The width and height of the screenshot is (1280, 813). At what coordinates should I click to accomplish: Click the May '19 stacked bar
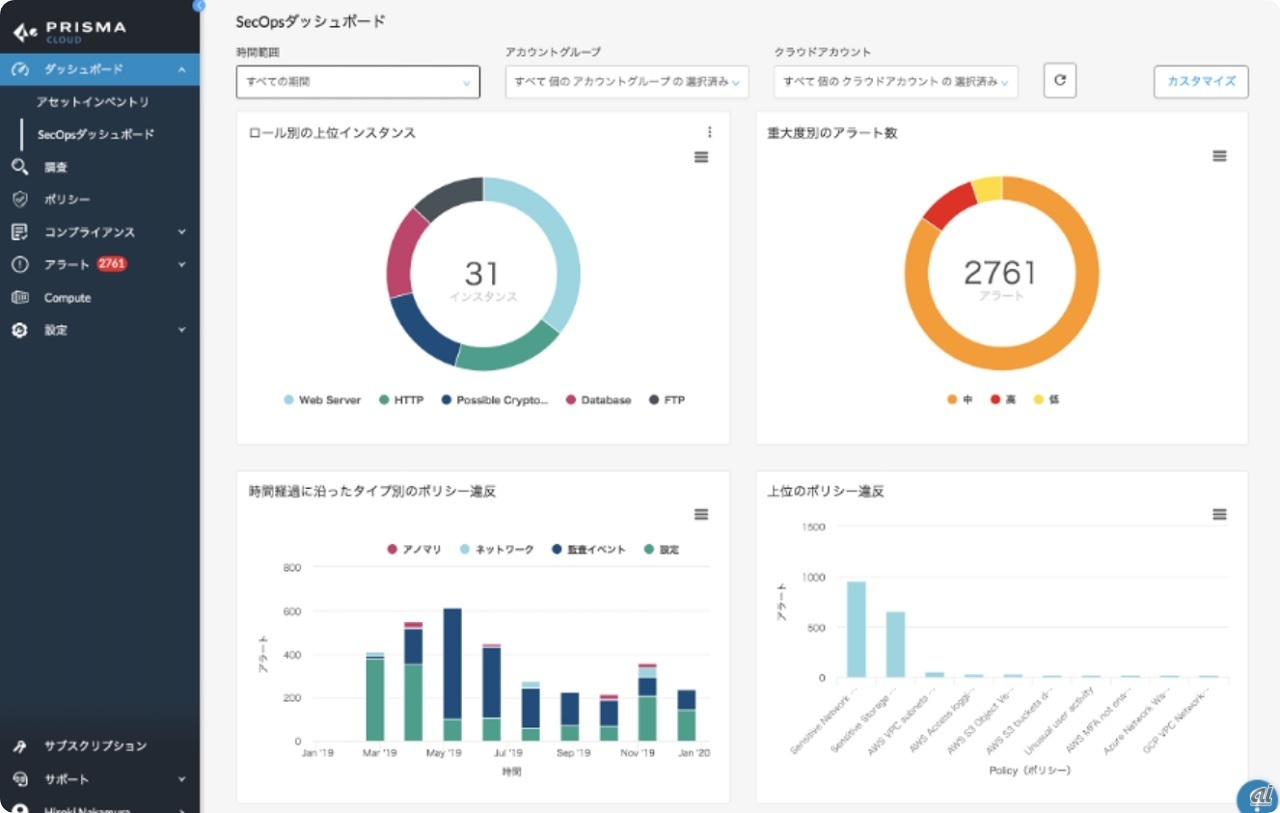pyautogui.click(x=452, y=675)
